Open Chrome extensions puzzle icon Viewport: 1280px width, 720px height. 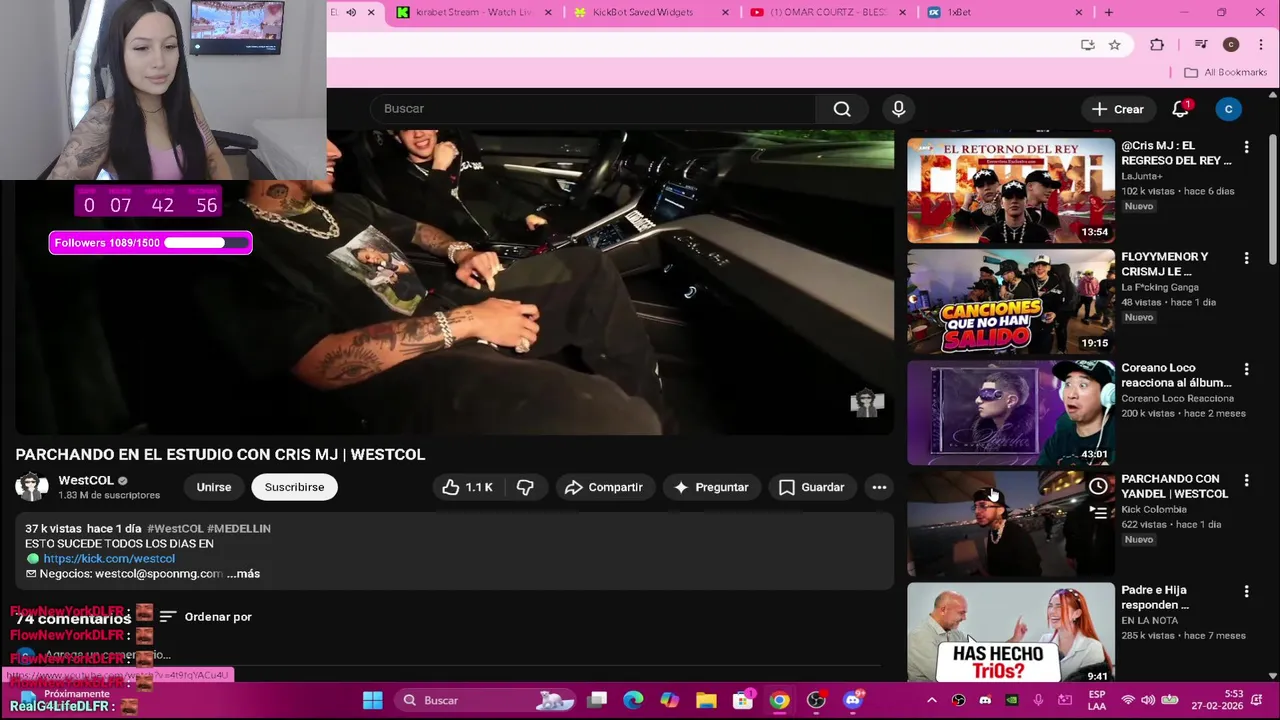(x=1157, y=45)
